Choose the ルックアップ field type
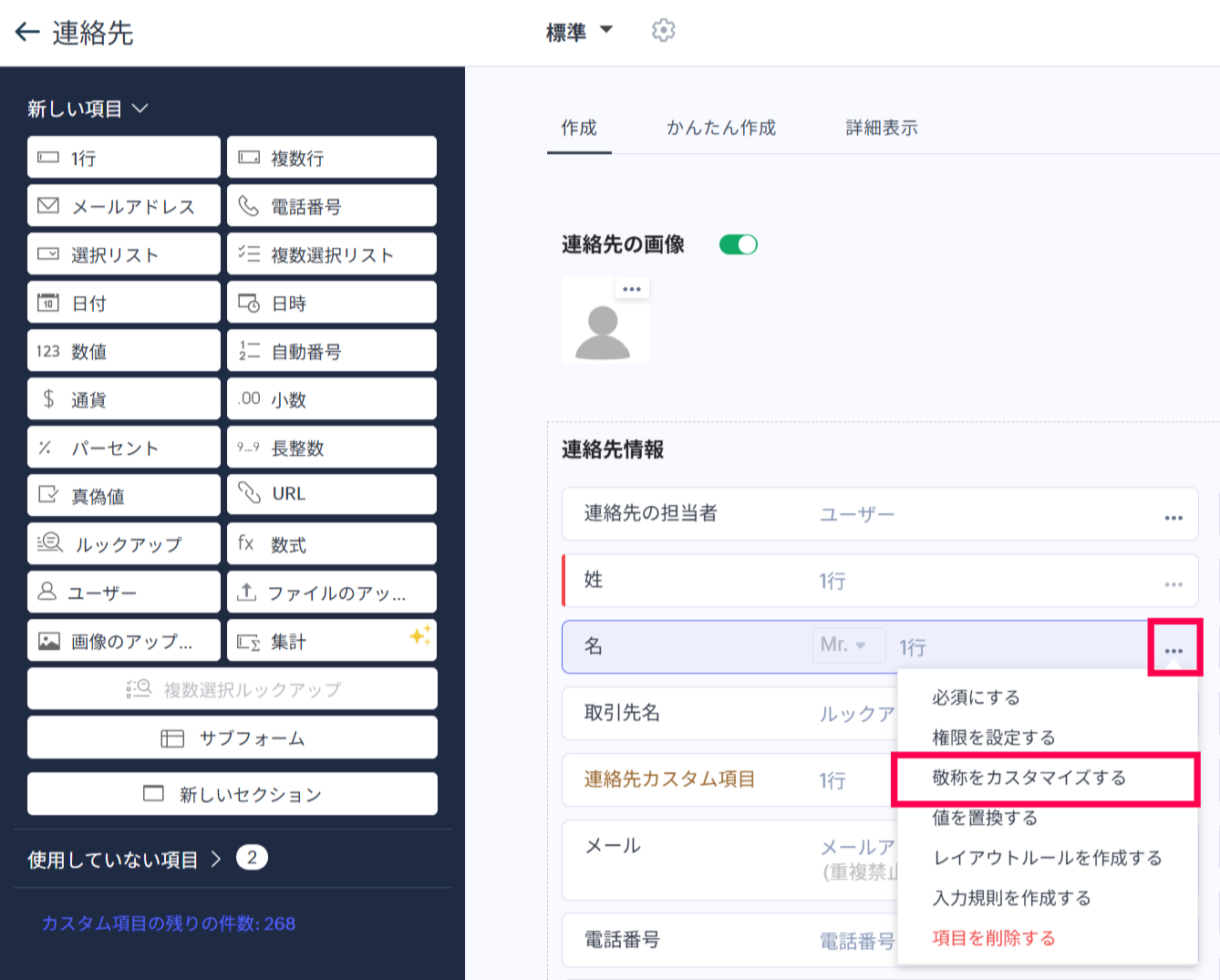Screen dimensions: 1220x980 pyautogui.click(x=124, y=544)
